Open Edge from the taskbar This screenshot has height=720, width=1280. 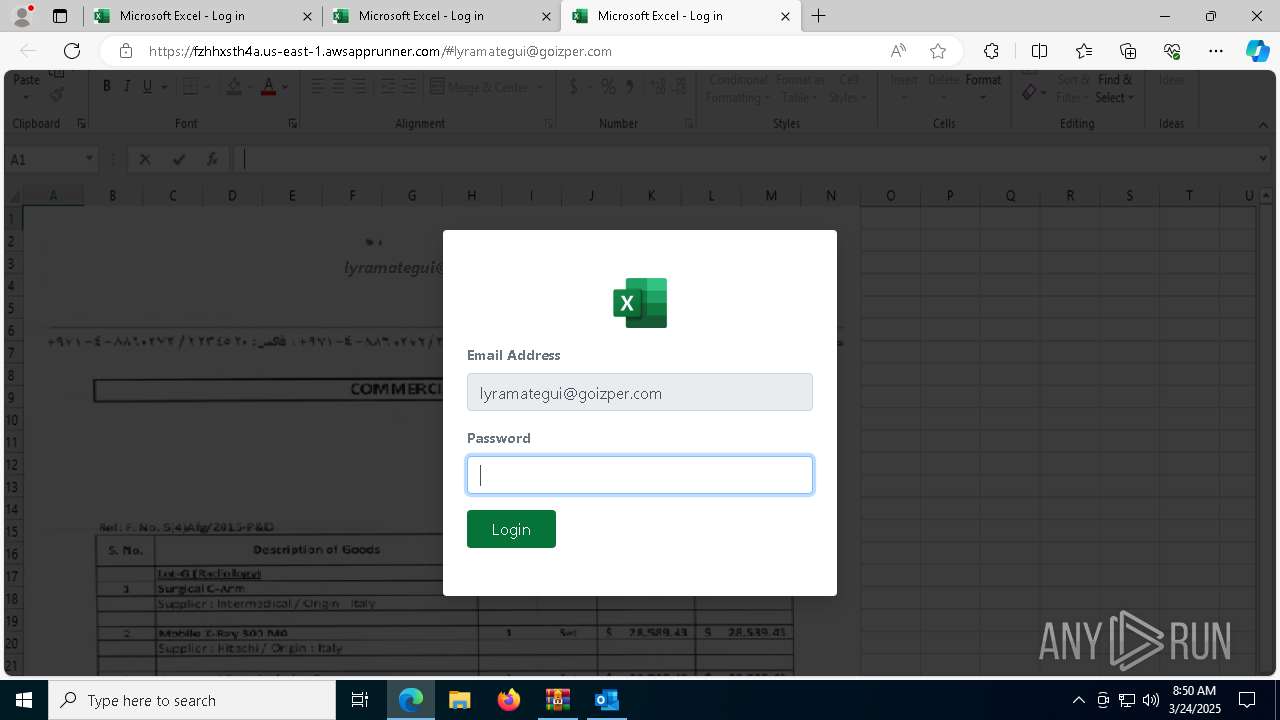point(411,700)
